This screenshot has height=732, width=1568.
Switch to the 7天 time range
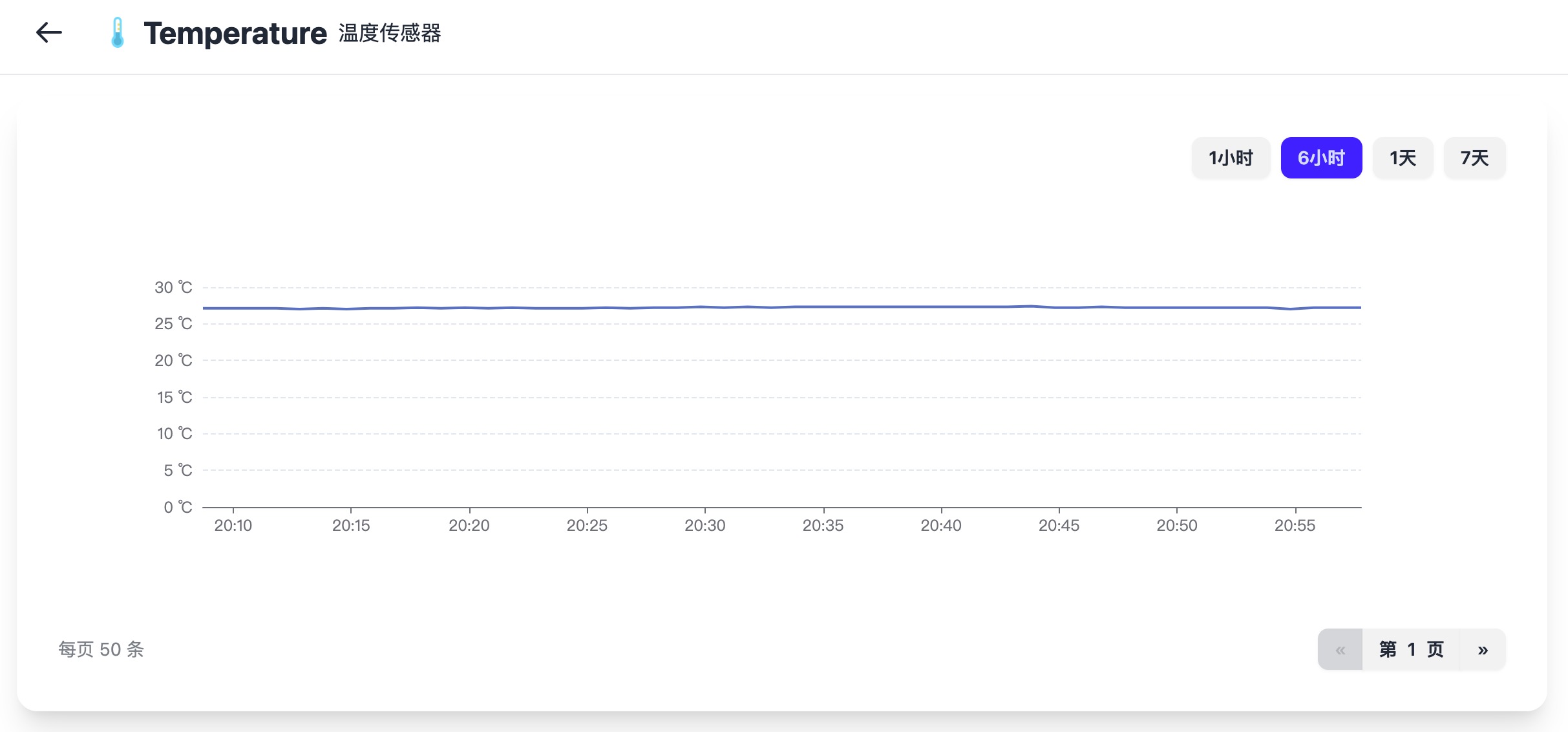(1474, 158)
